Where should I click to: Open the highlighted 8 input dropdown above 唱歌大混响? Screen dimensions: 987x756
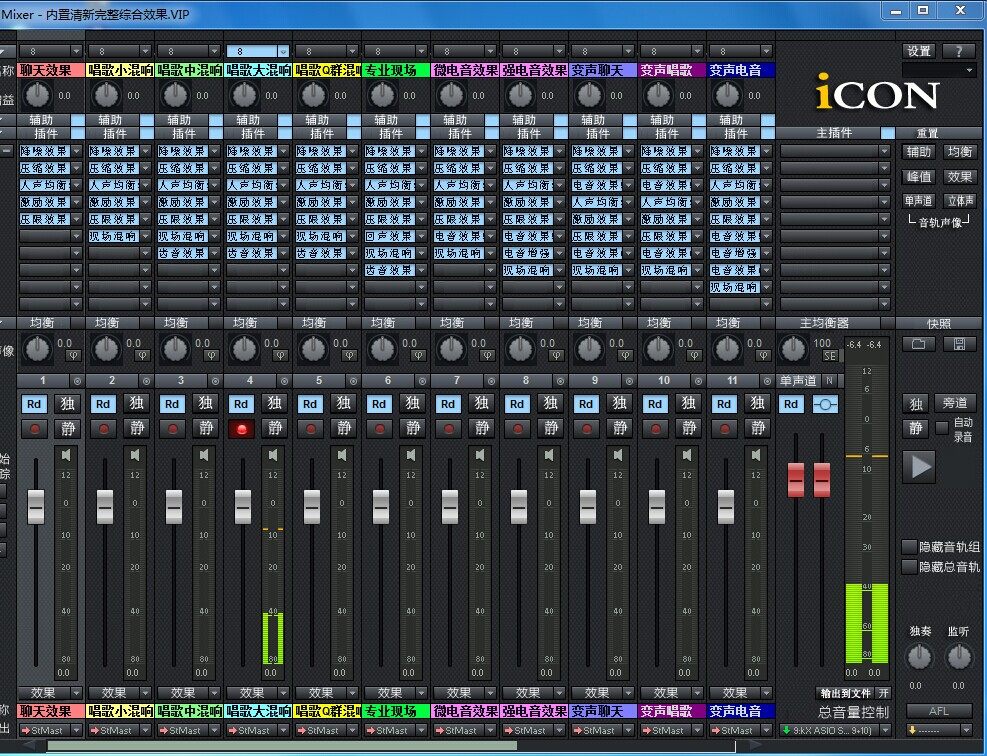click(283, 51)
